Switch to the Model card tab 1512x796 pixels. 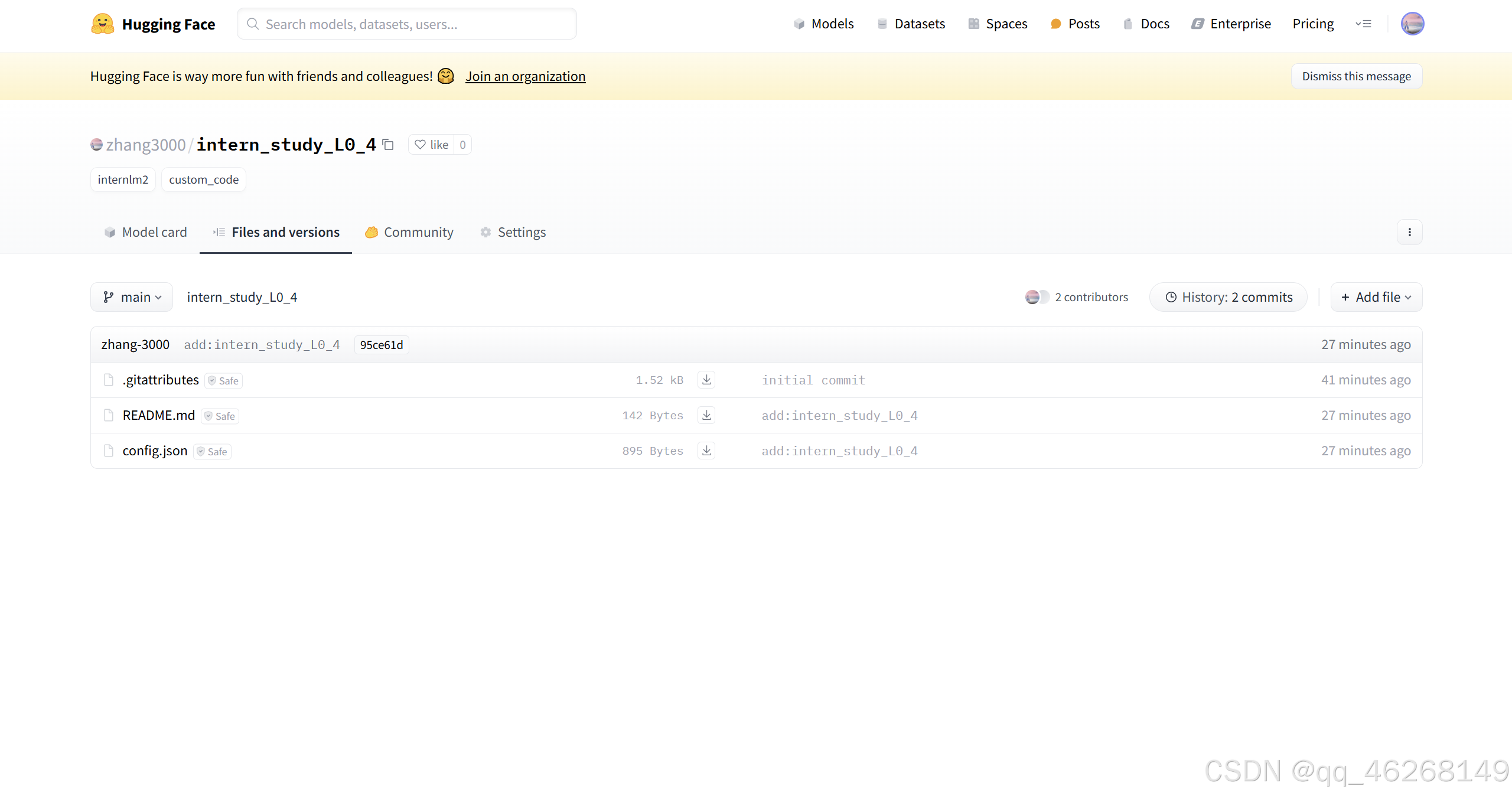146,232
